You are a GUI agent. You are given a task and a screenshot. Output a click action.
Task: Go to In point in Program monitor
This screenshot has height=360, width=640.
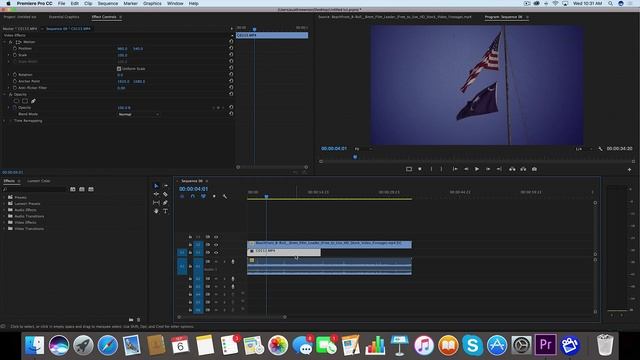[455, 169]
